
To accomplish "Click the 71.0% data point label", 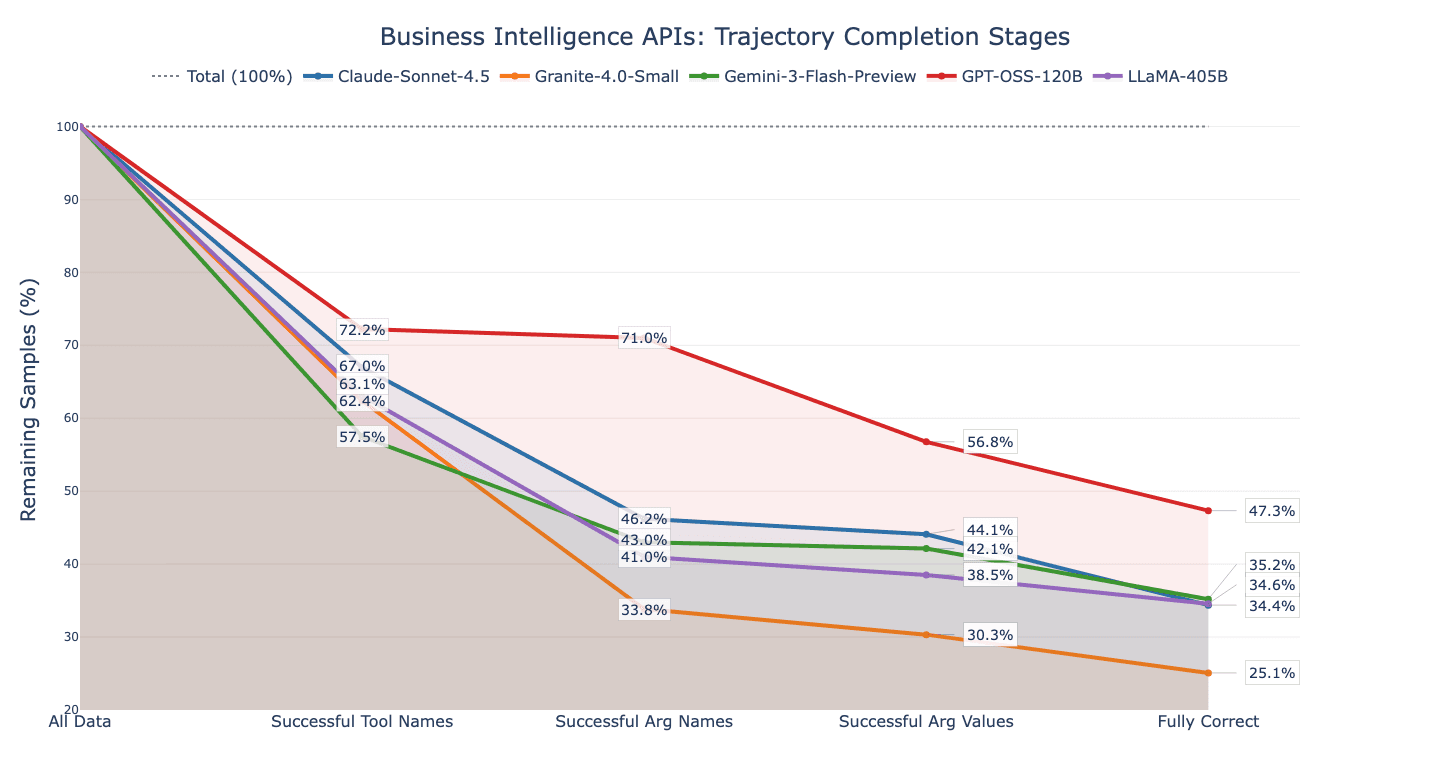I will click(643, 338).
